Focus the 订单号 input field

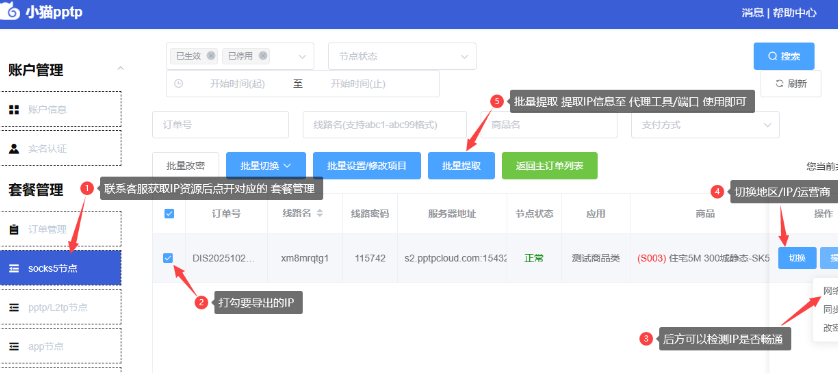pyautogui.click(x=220, y=125)
